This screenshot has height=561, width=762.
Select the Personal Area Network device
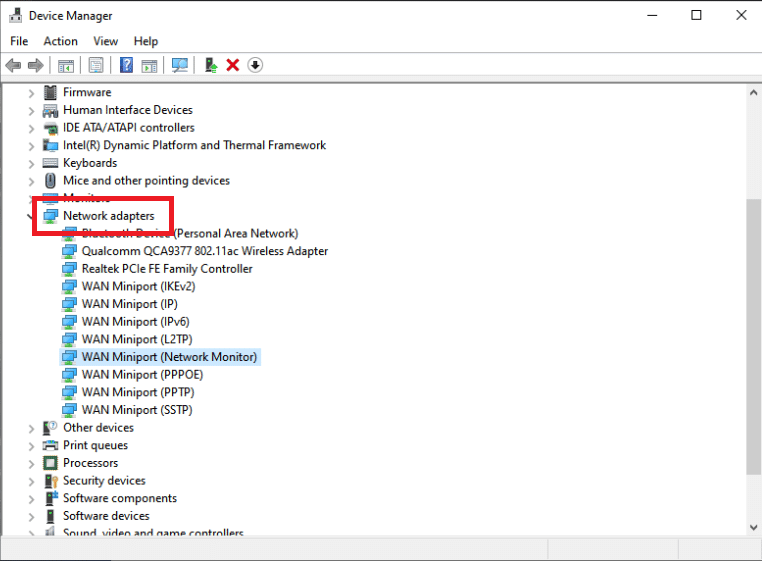(x=190, y=233)
